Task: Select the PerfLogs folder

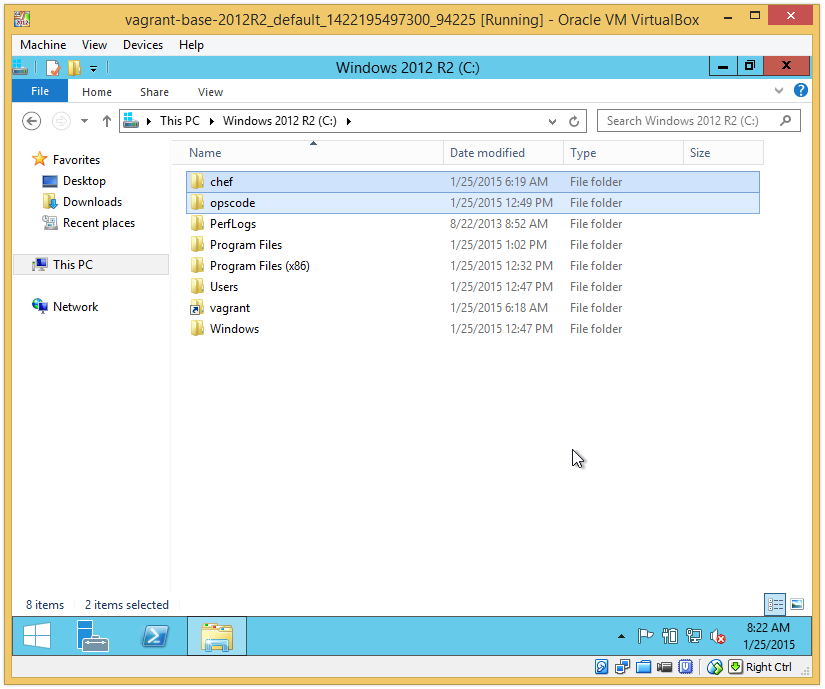Action: [472, 224]
